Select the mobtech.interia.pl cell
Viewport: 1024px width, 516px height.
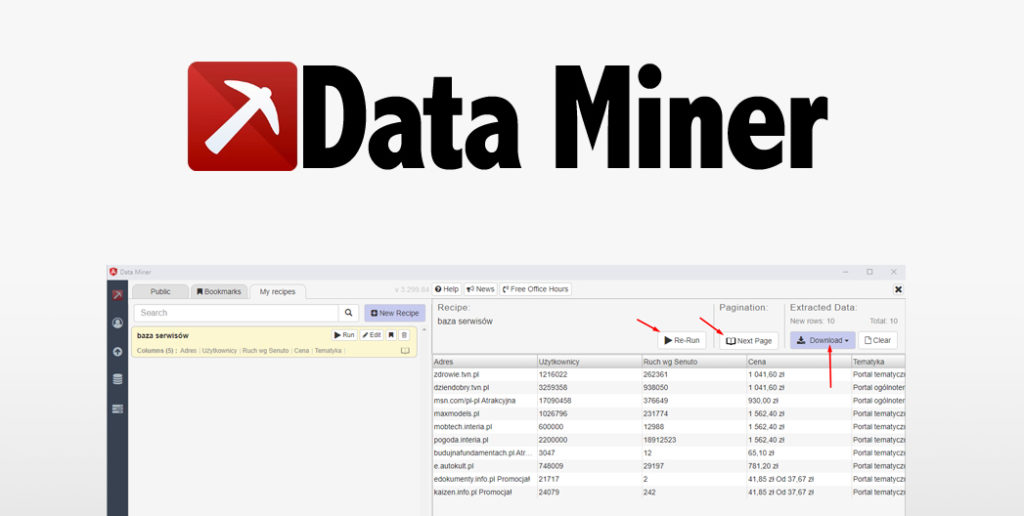[485, 427]
